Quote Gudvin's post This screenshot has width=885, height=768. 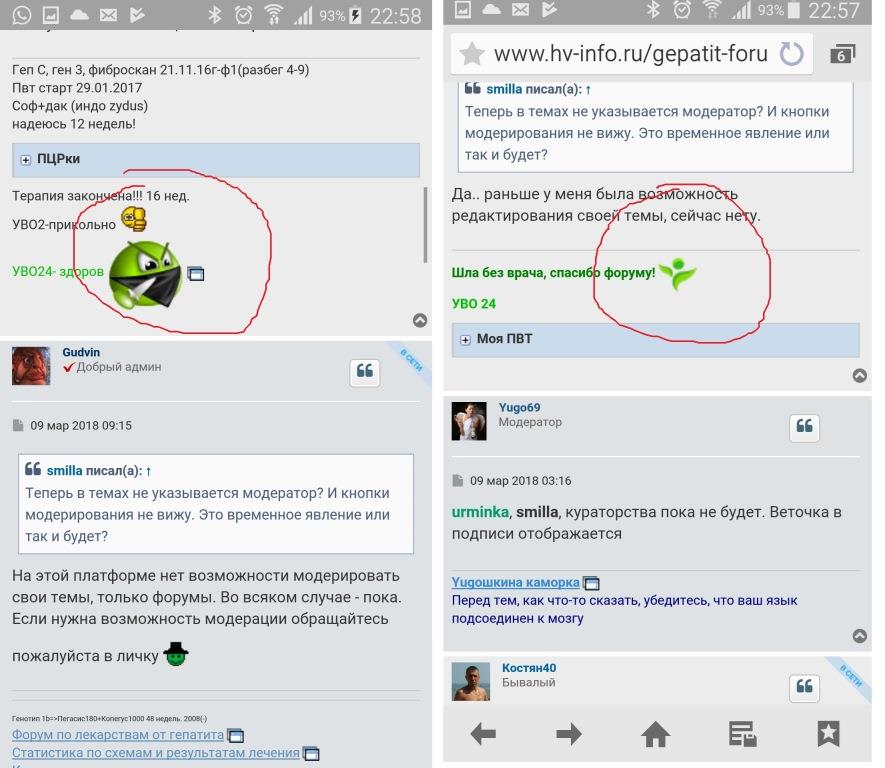tap(365, 372)
